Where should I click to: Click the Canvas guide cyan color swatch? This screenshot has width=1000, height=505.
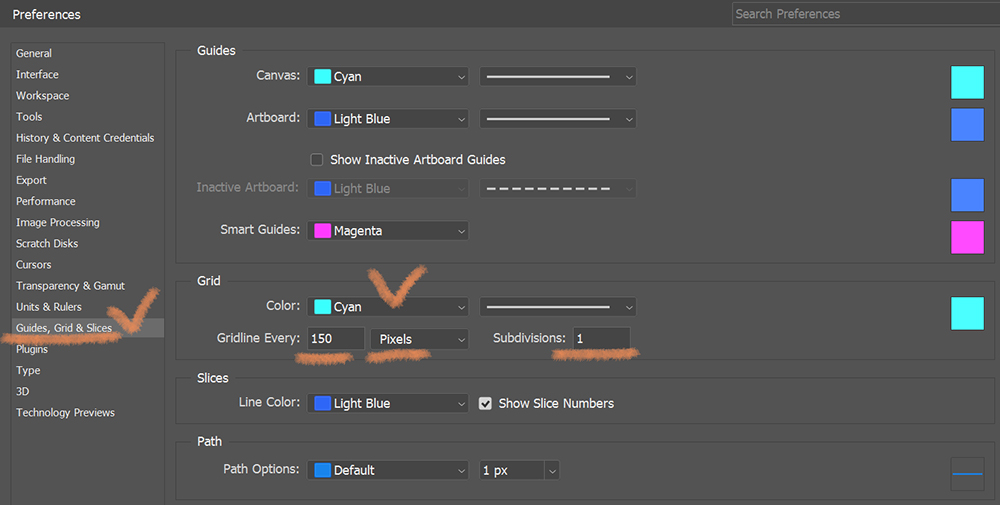tap(967, 82)
